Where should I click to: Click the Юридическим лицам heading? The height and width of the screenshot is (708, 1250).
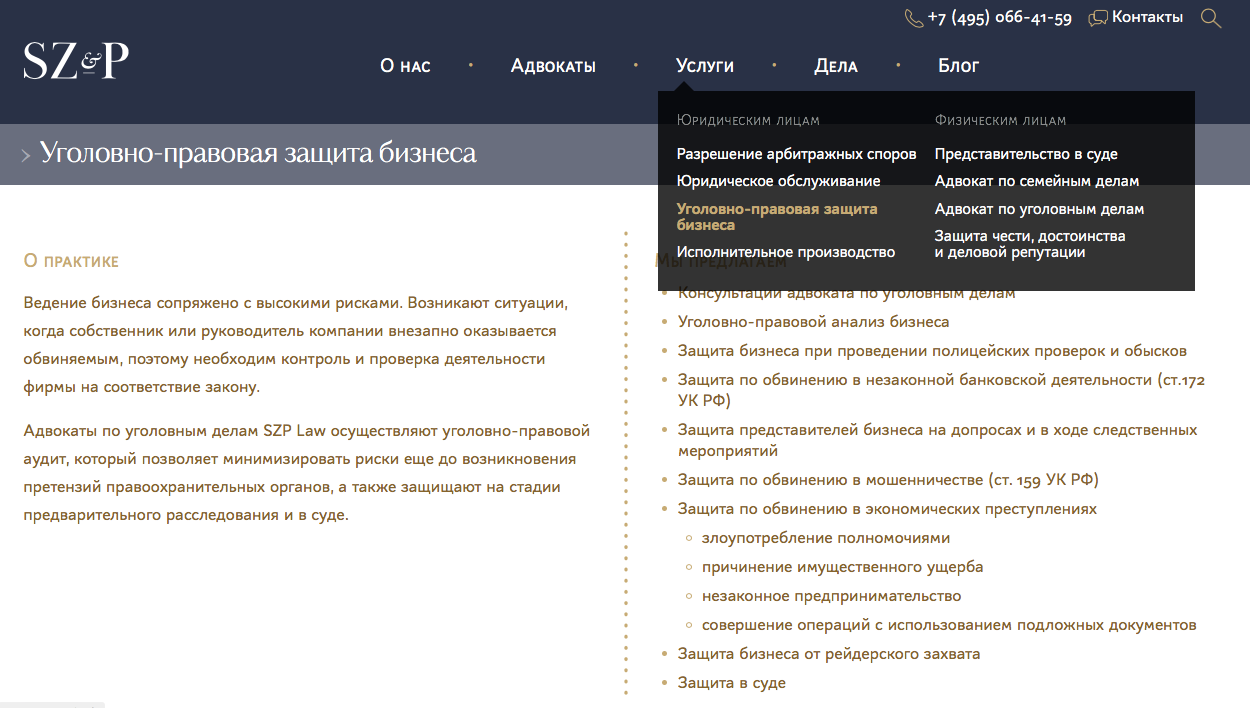coord(748,120)
